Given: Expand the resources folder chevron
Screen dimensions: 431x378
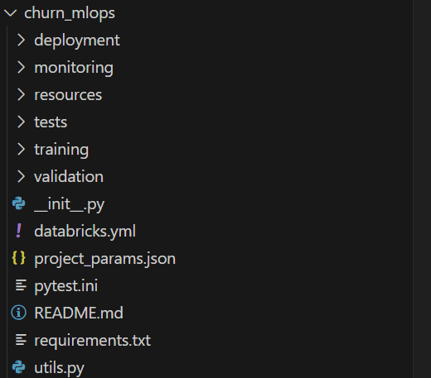Looking at the screenshot, I should [21, 95].
